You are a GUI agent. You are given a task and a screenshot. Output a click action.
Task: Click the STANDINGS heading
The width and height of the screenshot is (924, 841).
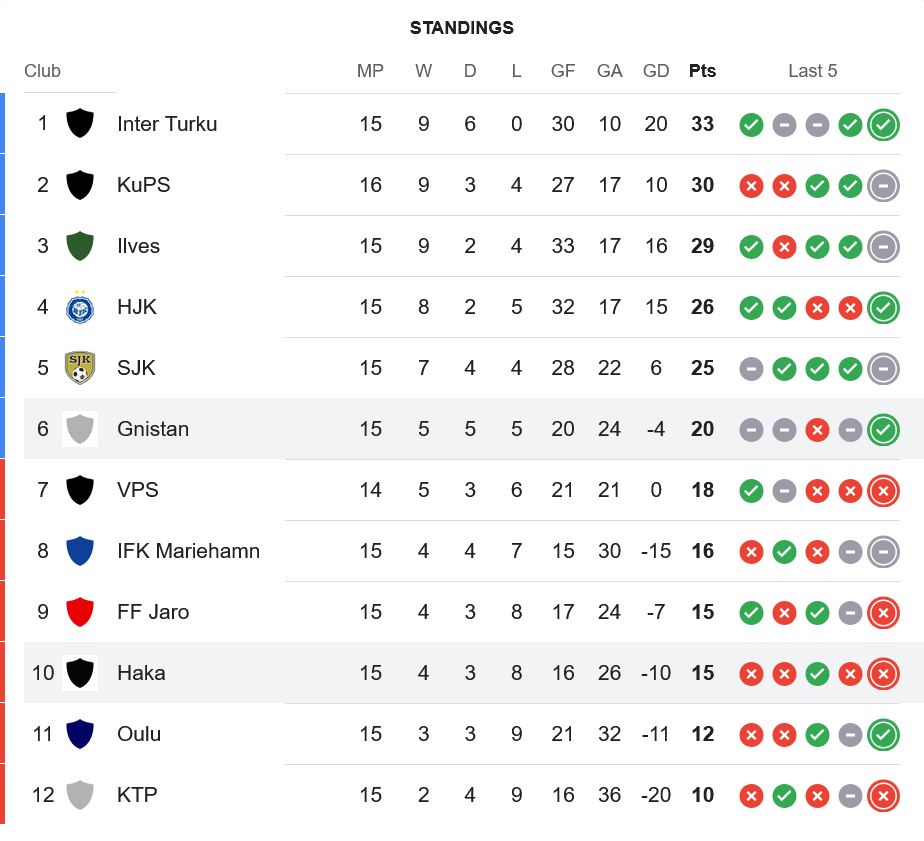coord(462,28)
